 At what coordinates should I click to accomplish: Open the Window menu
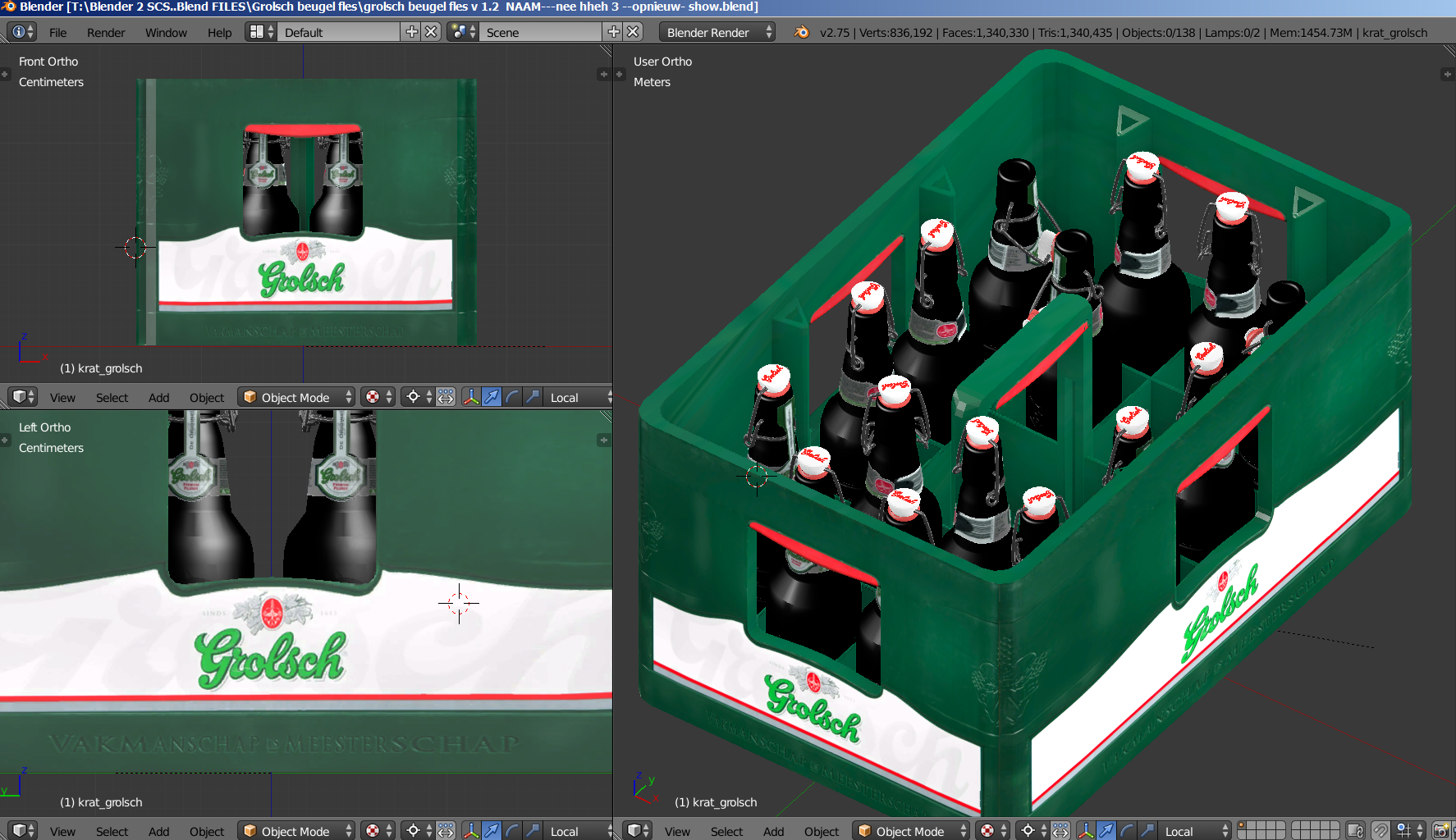point(166,33)
